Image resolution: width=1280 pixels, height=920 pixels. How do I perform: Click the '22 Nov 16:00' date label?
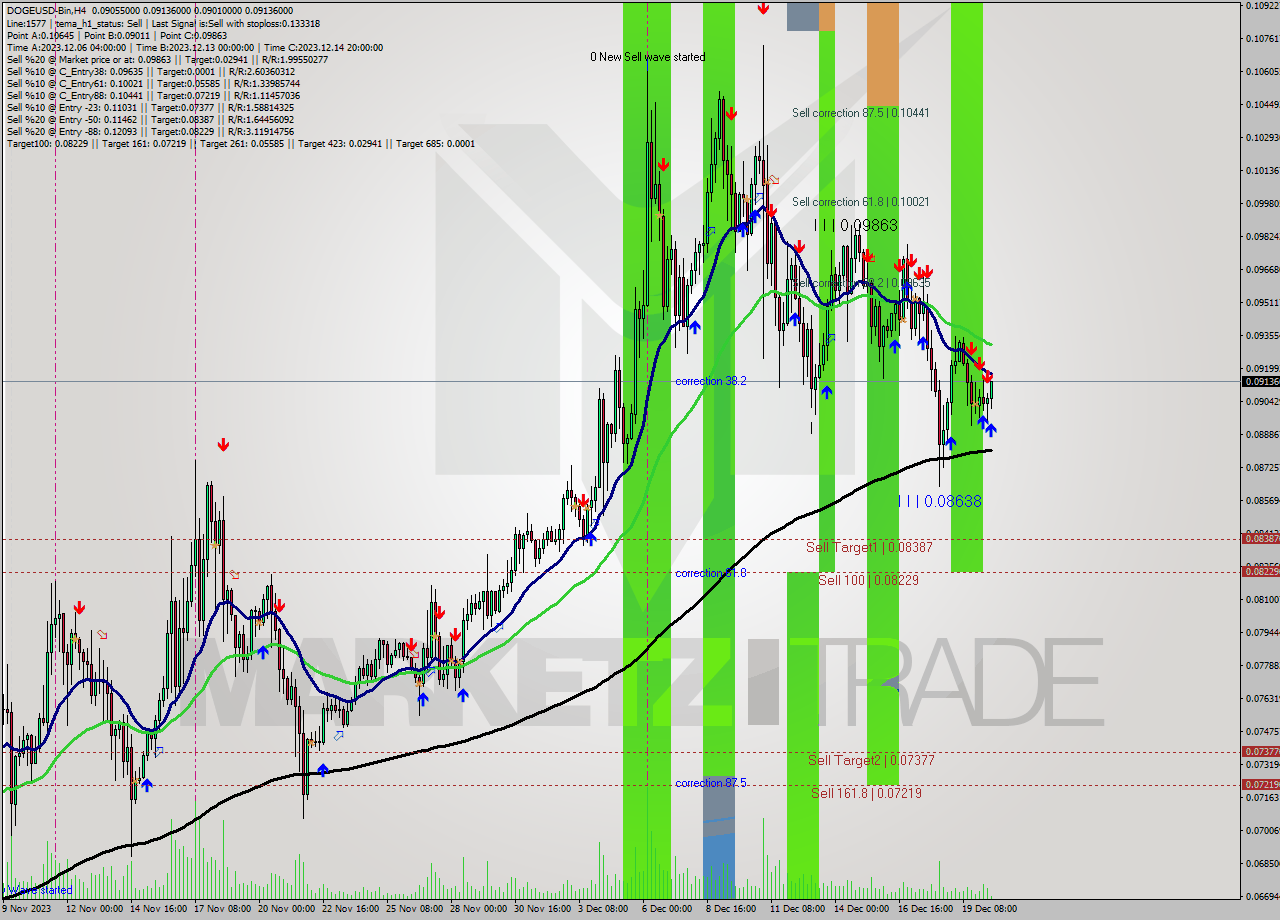(x=352, y=909)
